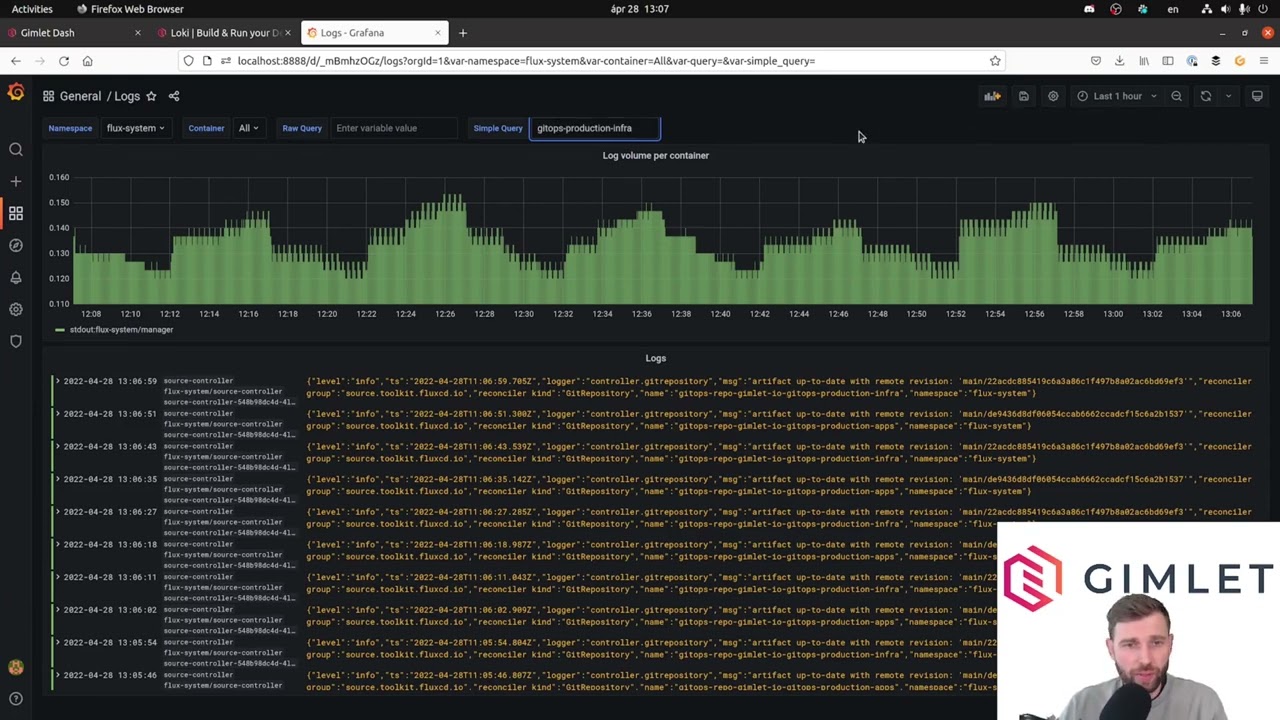
Task: Expand the log row at 13:06:43
Action: click(x=58, y=446)
